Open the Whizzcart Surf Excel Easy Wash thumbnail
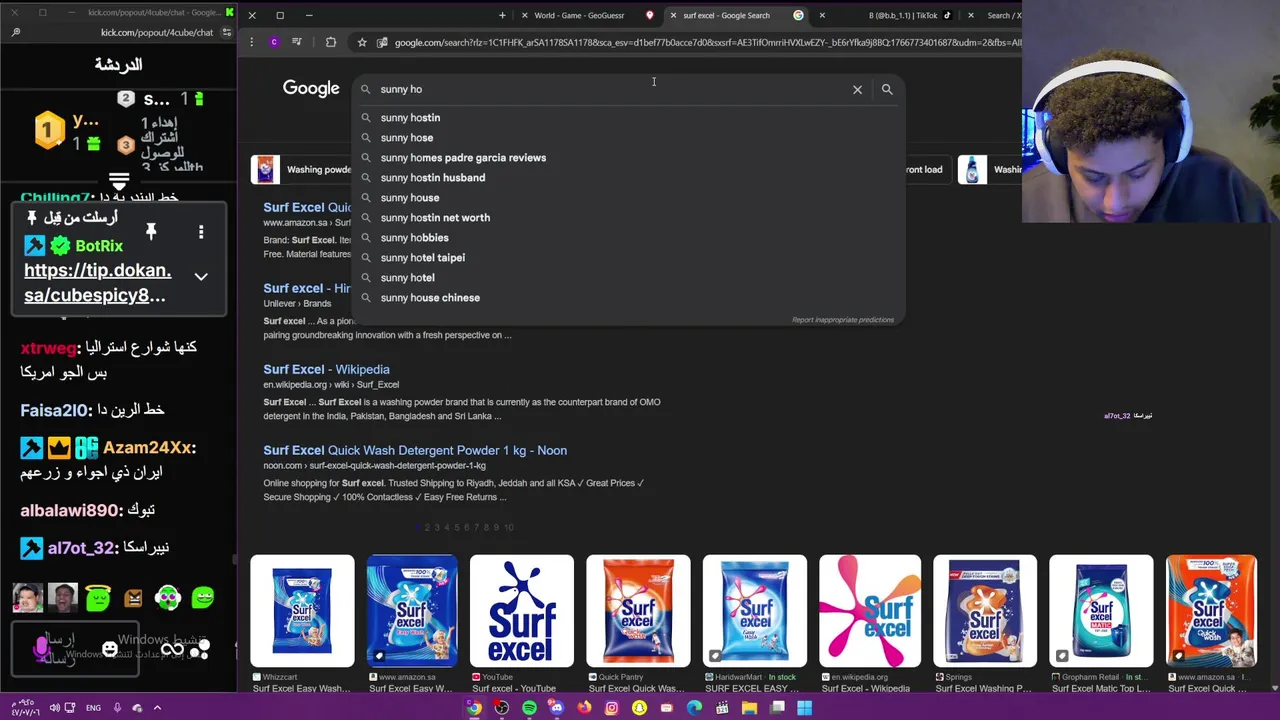This screenshot has width=1280, height=720. point(302,611)
